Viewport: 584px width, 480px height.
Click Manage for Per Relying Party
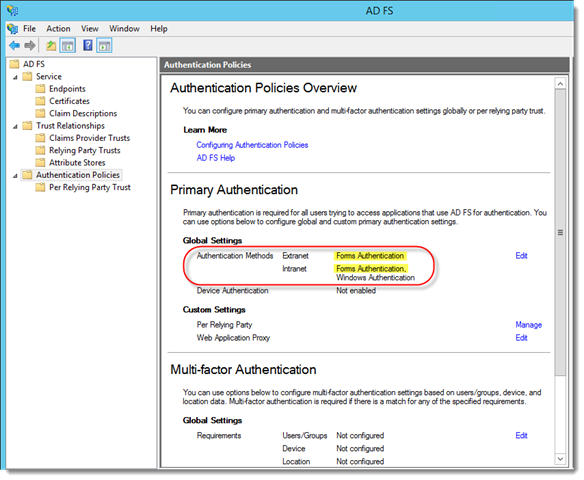(x=529, y=324)
